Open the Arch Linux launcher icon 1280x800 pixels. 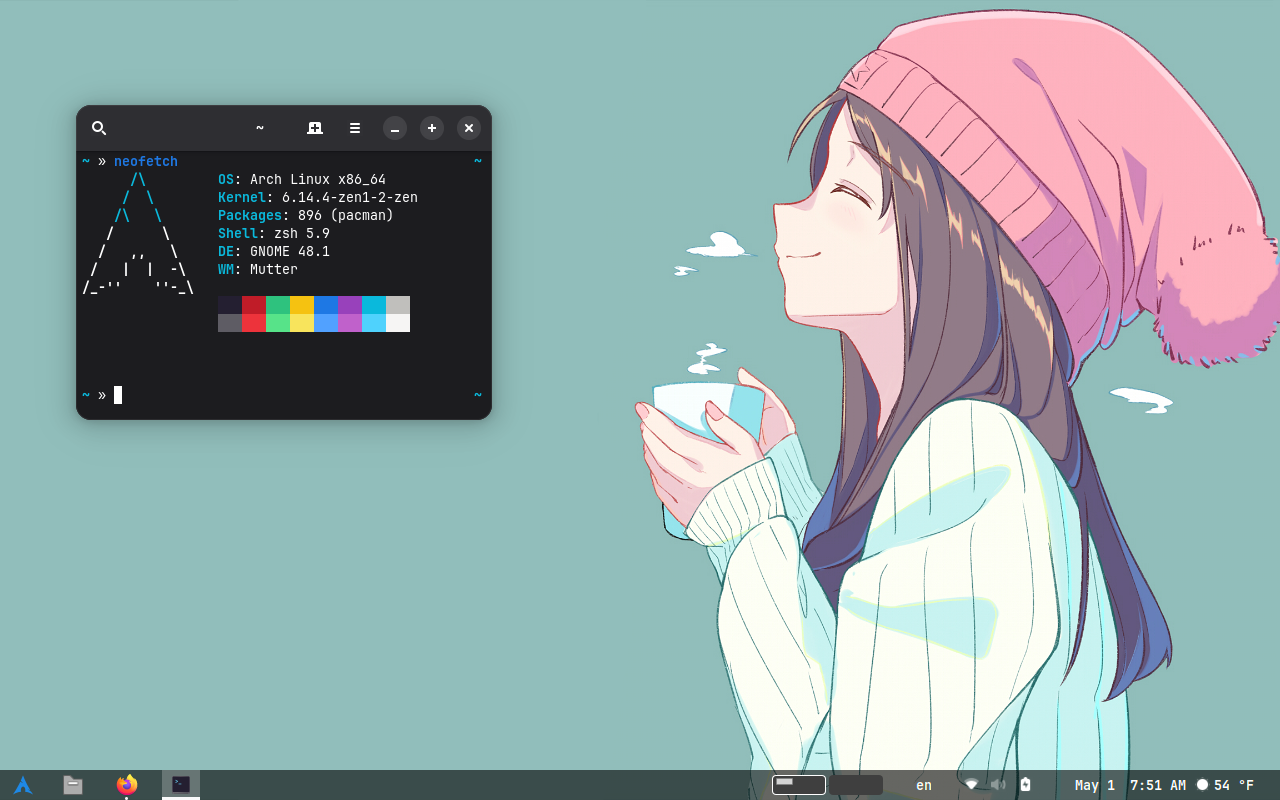coord(23,785)
